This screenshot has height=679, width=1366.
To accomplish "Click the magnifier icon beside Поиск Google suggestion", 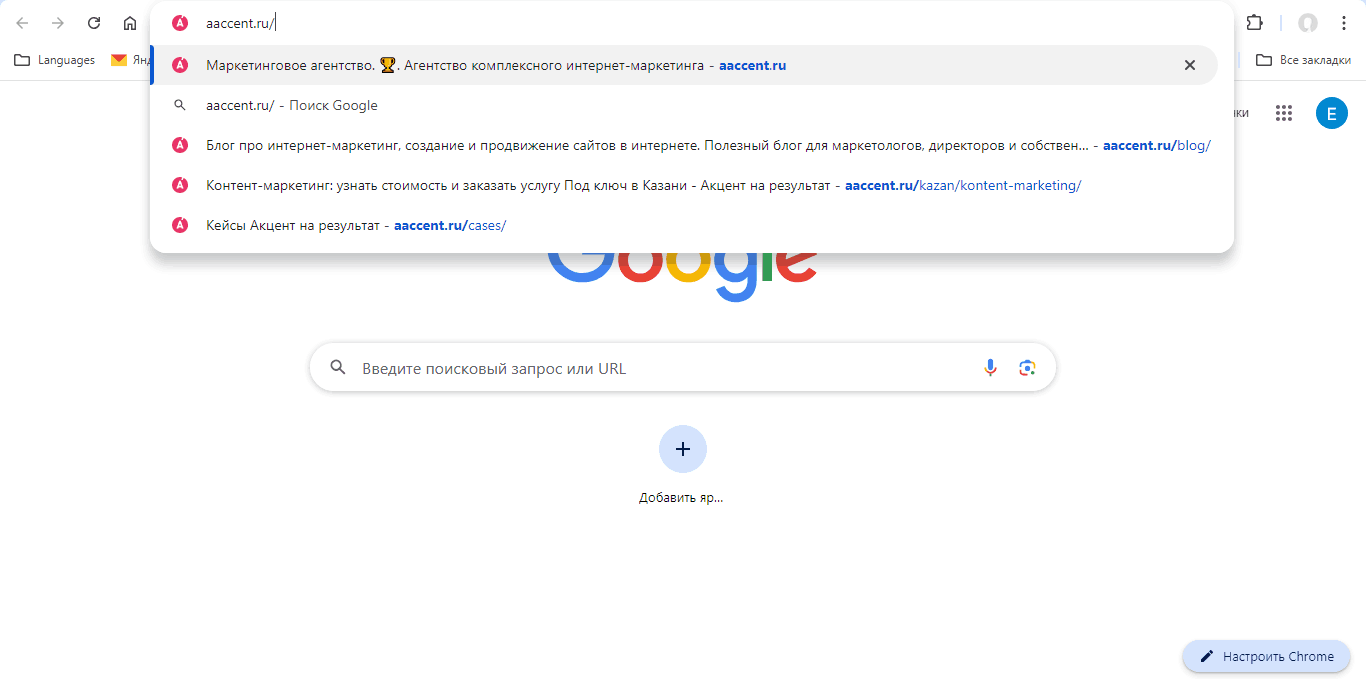I will tap(180, 105).
